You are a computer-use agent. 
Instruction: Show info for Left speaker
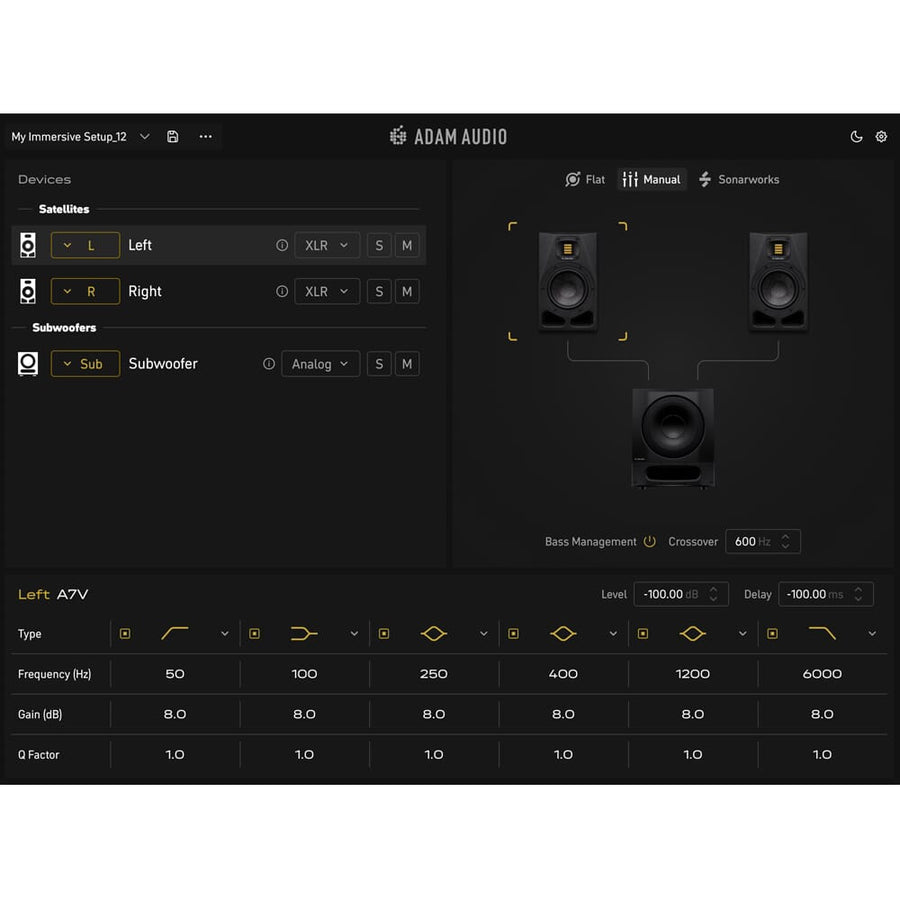[x=282, y=245]
